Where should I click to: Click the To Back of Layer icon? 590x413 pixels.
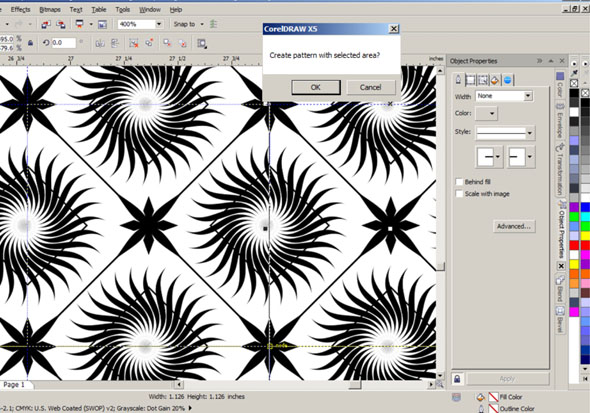(182, 43)
